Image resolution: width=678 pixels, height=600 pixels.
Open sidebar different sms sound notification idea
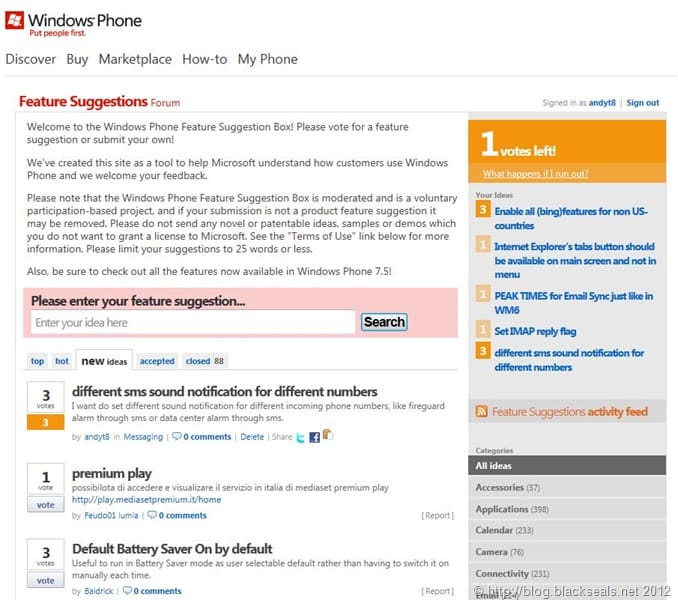[x=569, y=360]
